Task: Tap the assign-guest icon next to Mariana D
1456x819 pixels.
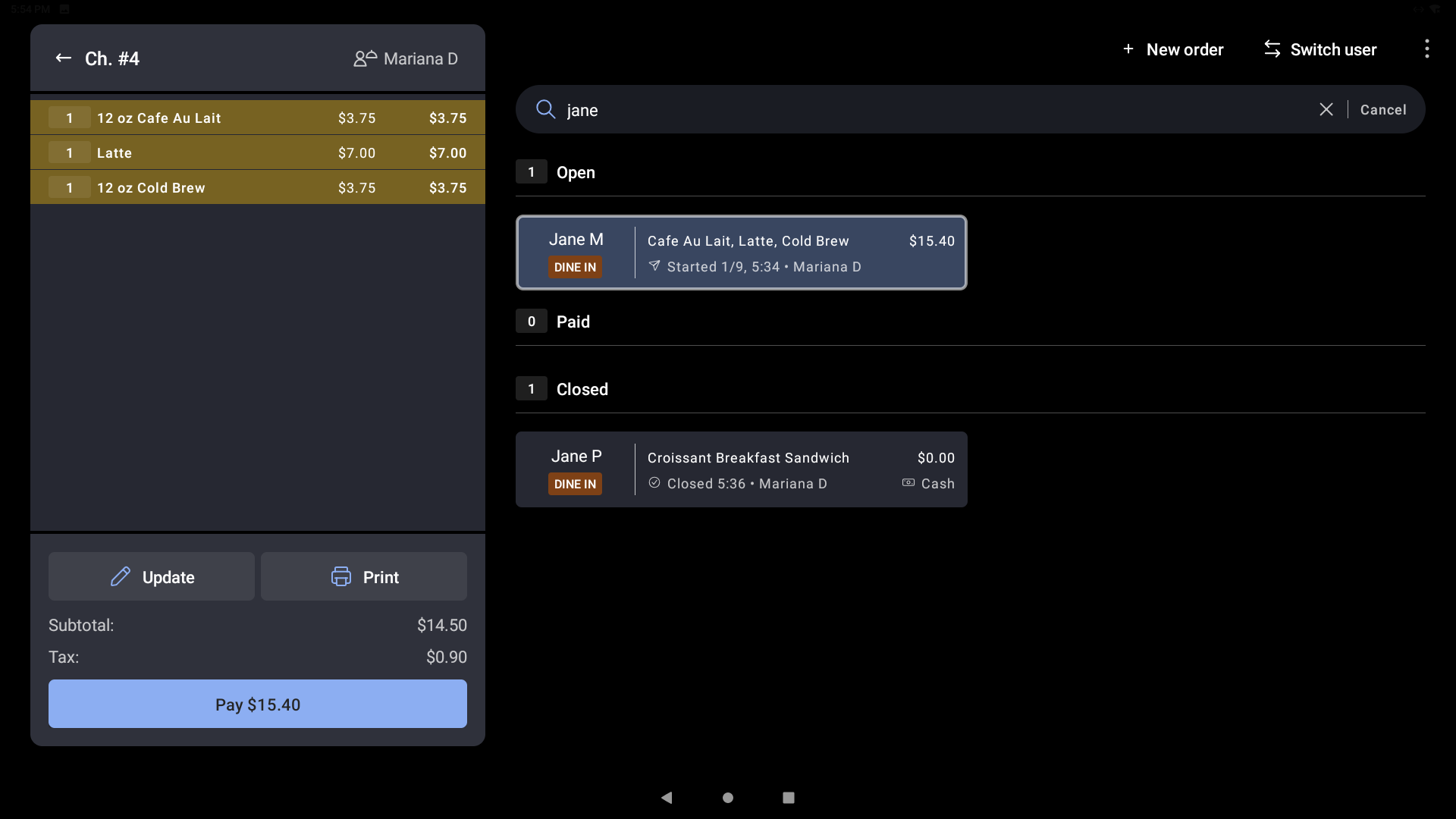Action: [365, 58]
